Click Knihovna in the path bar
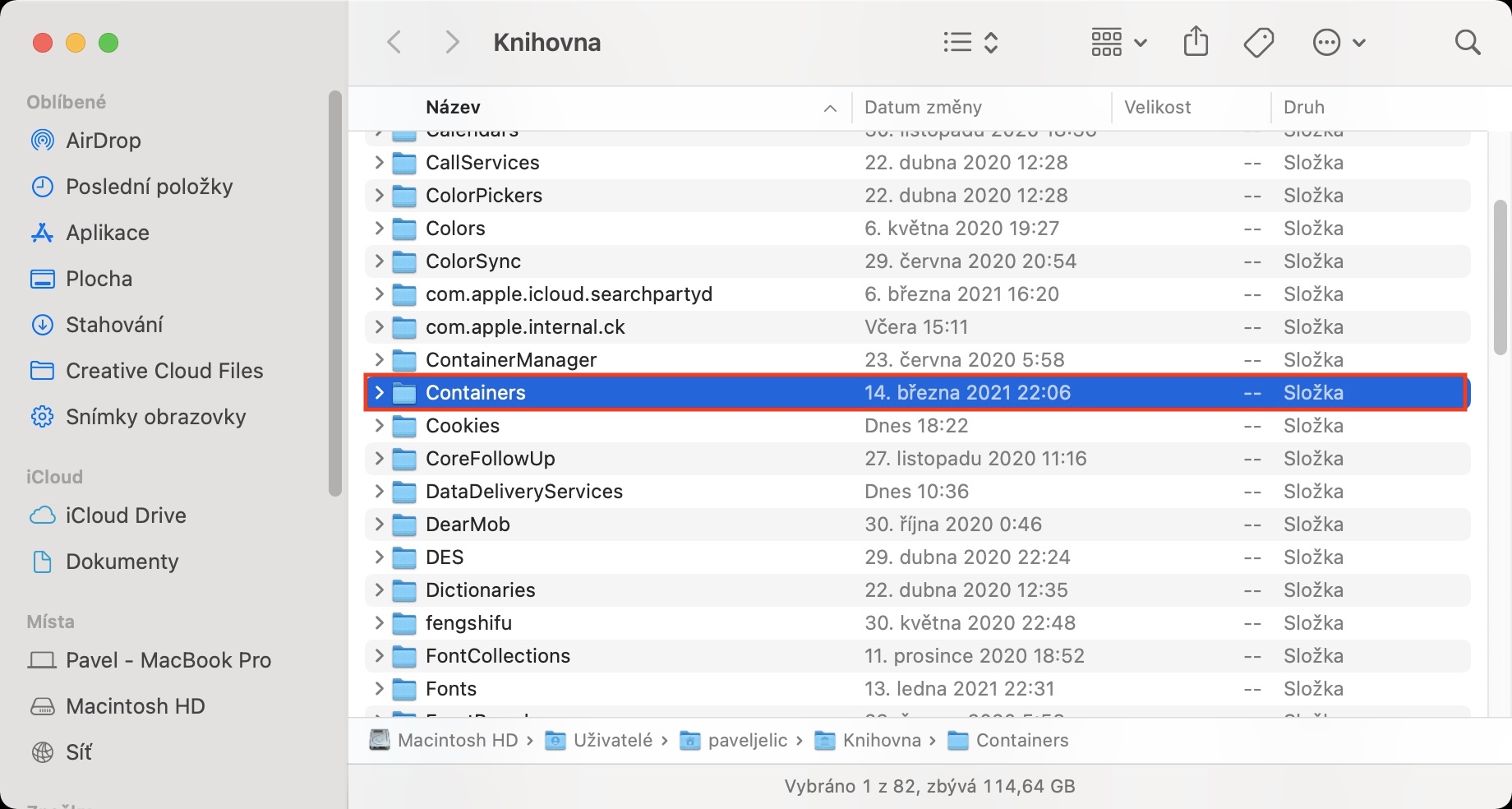1512x809 pixels. tap(868, 740)
